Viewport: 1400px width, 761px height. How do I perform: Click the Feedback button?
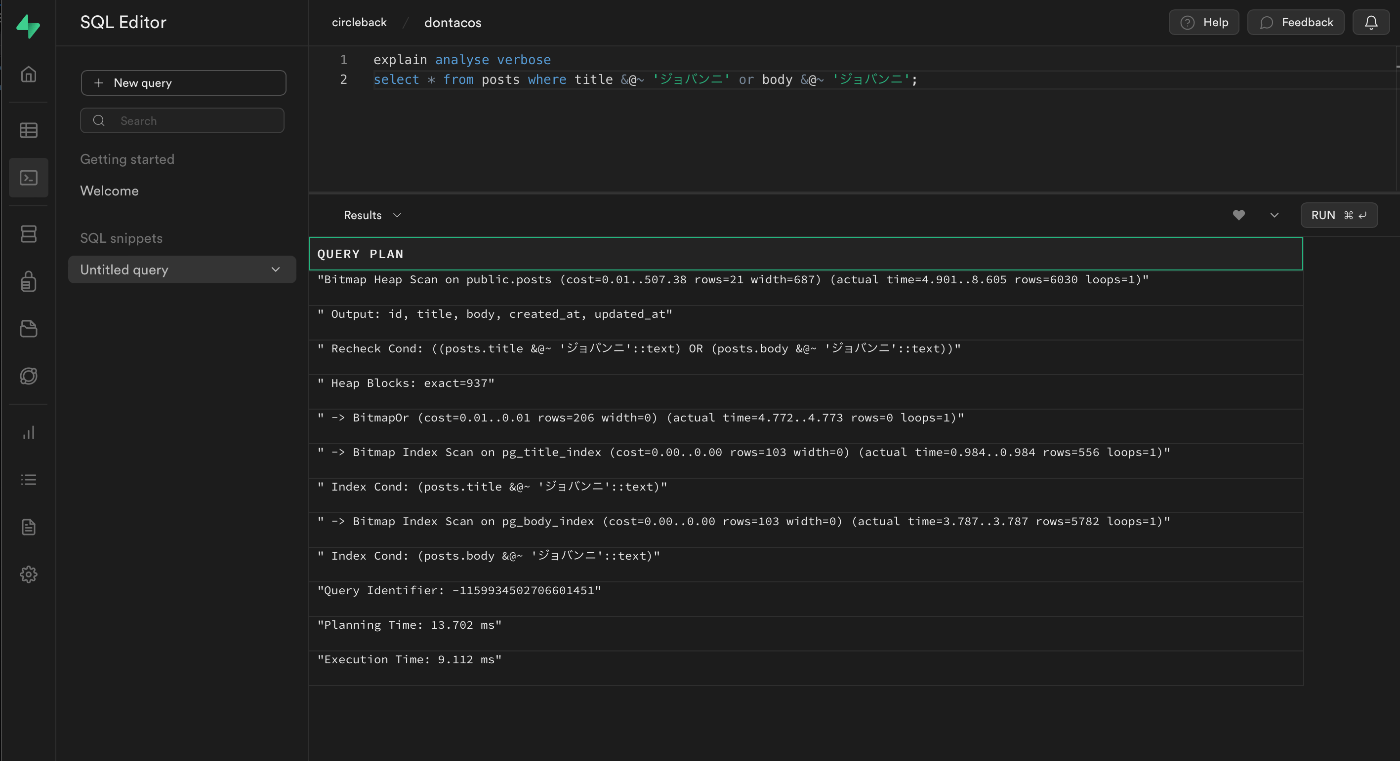(1296, 22)
